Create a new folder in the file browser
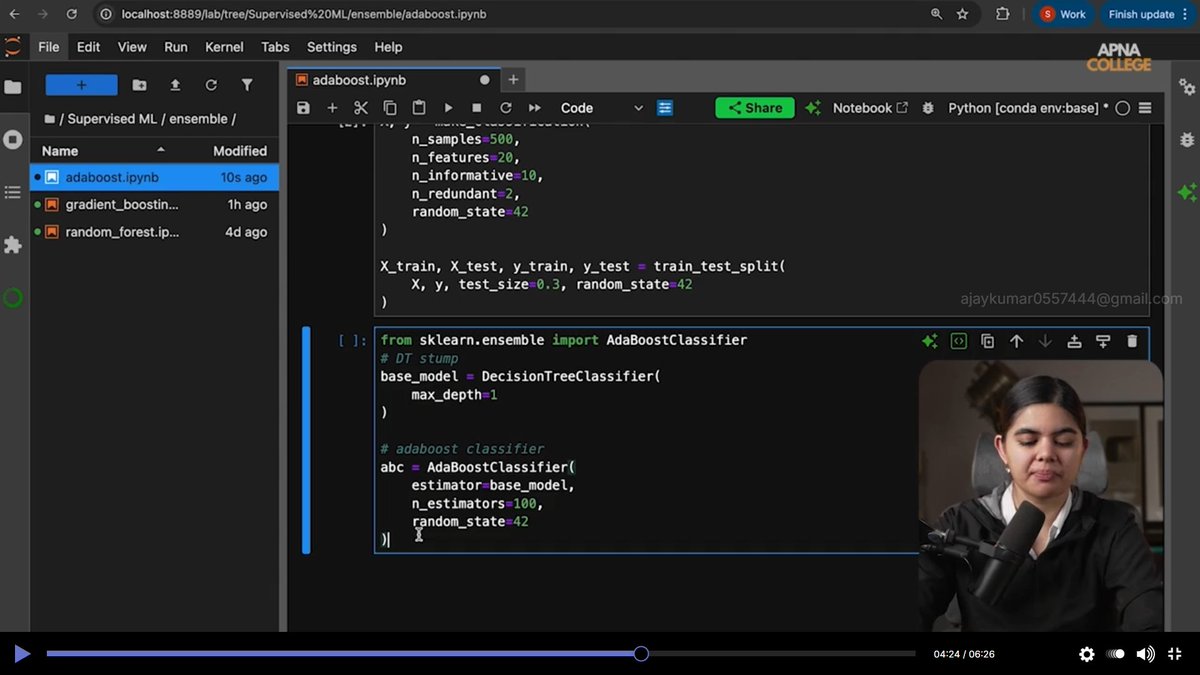Viewport: 1200px width, 675px height. point(139,85)
